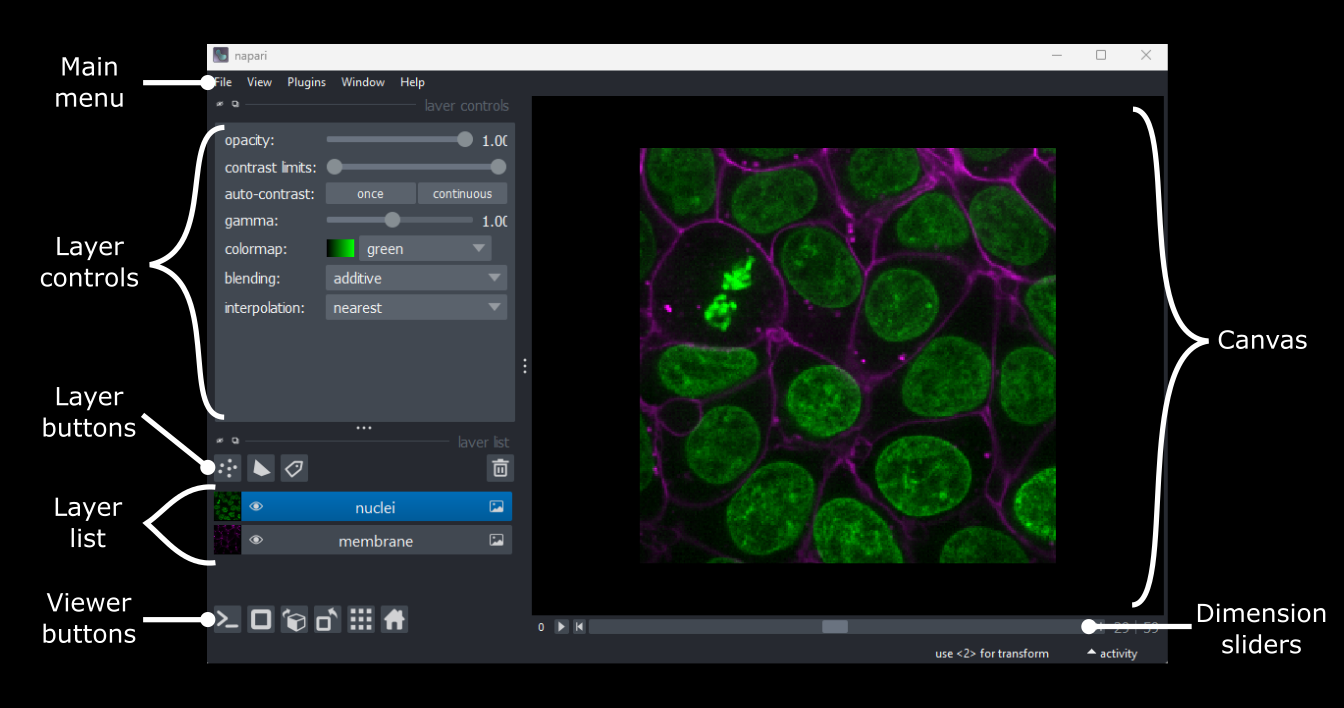Click layer controls panel float icon
Viewport: 1344px width, 708px height.
pyautogui.click(x=235, y=104)
